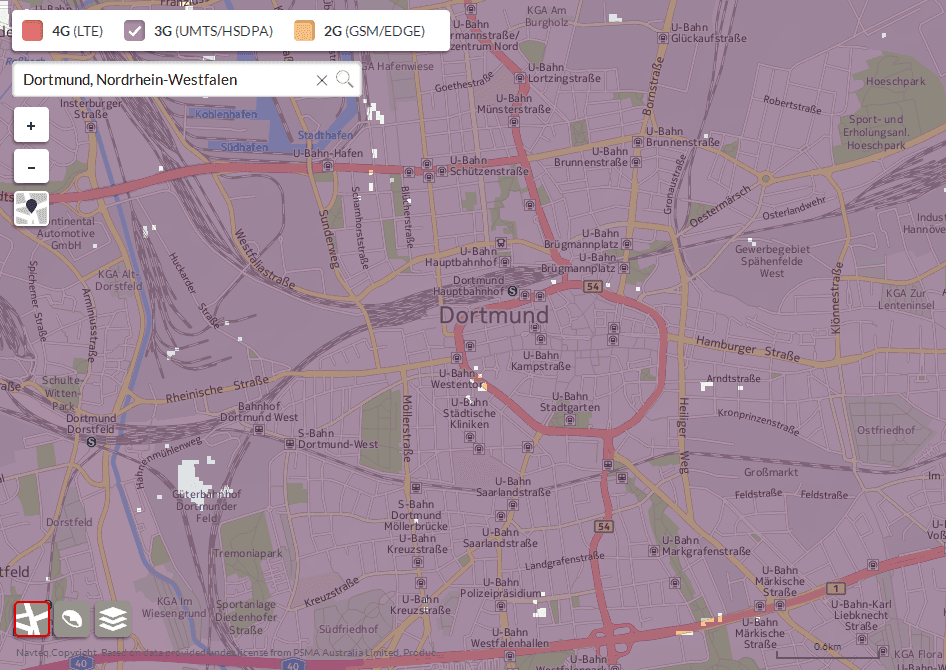Uncheck the 3G (UMTS/HSDPA) coverage layer
The height and width of the screenshot is (672, 946).
[135, 31]
